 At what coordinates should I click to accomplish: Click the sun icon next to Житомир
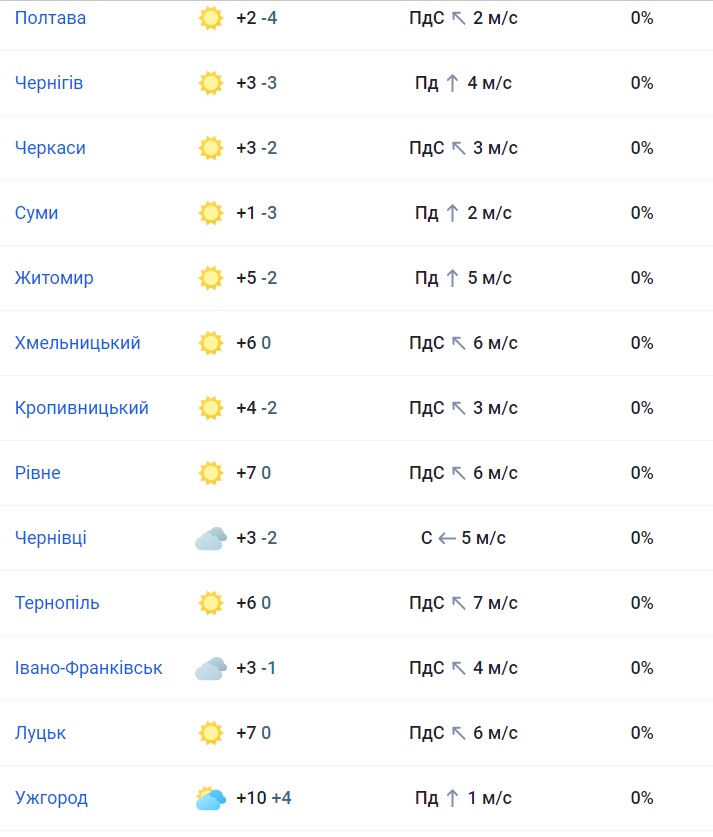pos(210,278)
